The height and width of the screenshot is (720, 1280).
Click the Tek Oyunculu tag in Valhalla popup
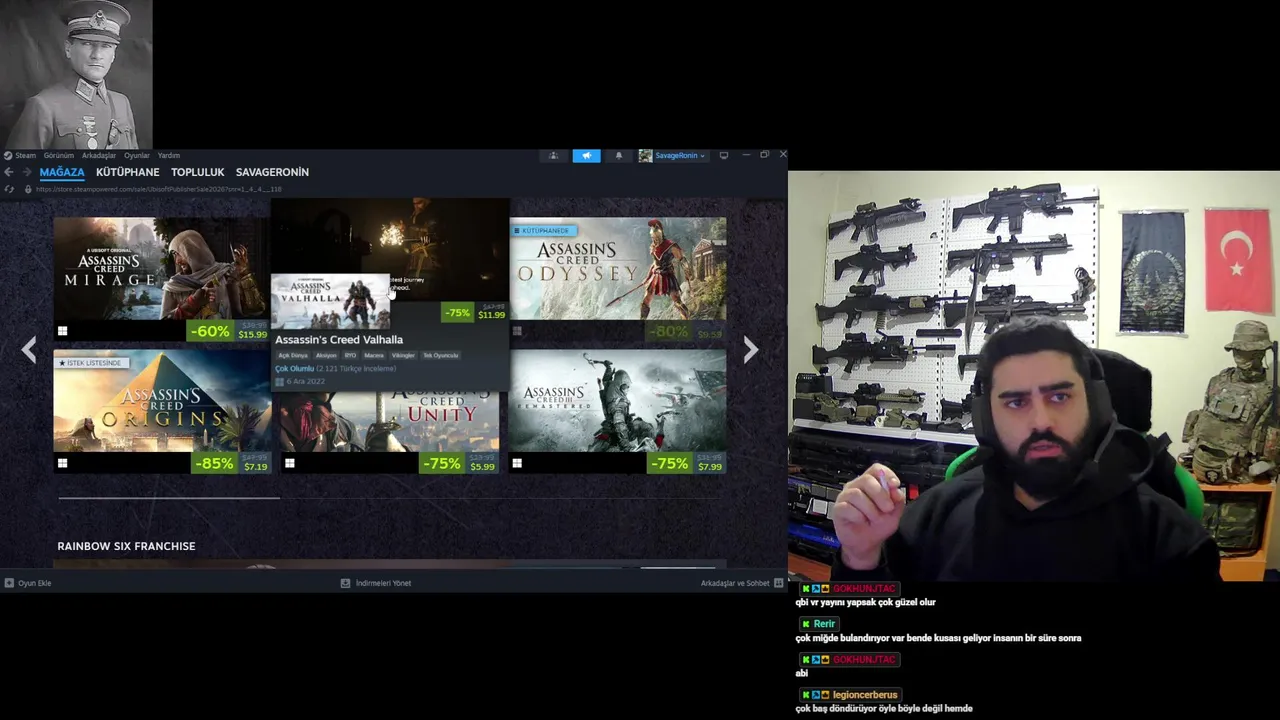(440, 355)
